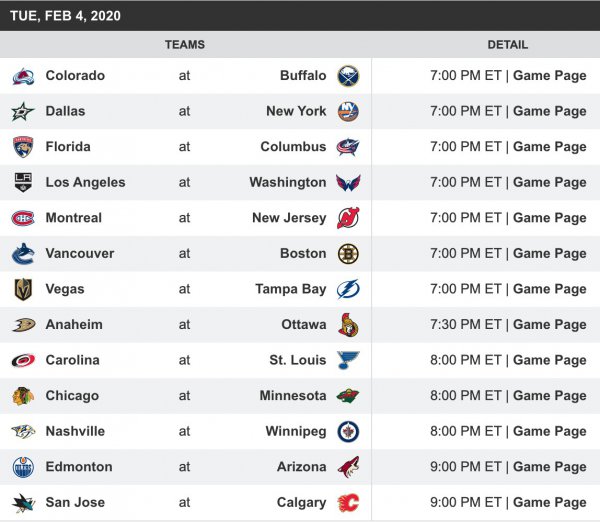Open Game Page for Anaheim at Ottawa
Screen dimensions: 600x522
point(549,325)
